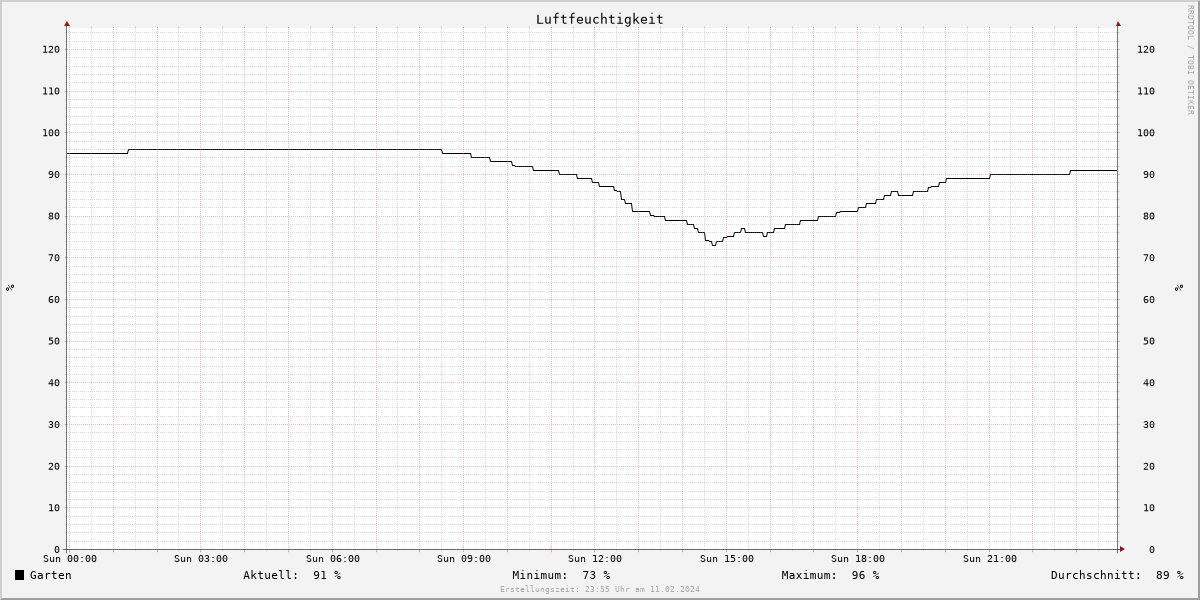The width and height of the screenshot is (1200, 600).
Task: Click the 40 label on right axis
Action: (1149, 383)
